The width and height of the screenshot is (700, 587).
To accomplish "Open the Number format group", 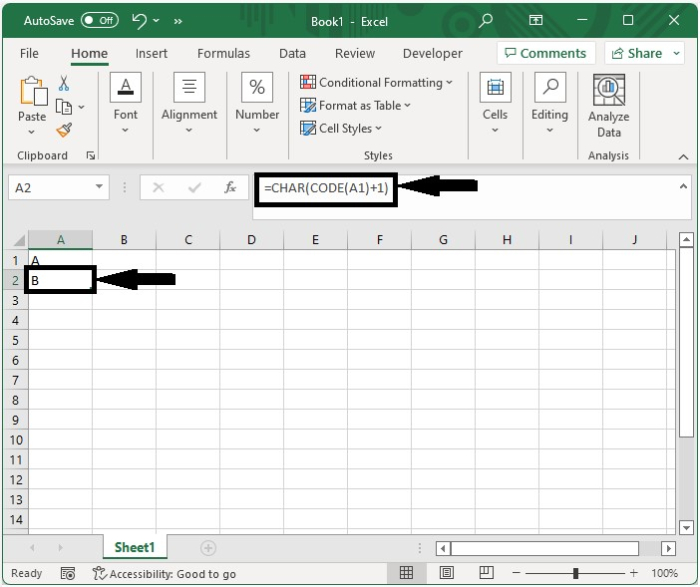I will [x=257, y=104].
